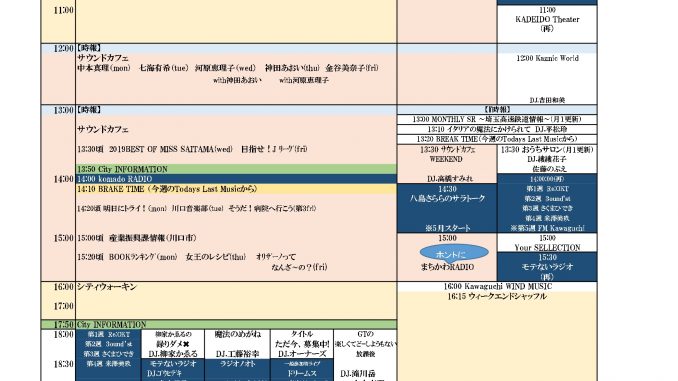Click the 16:00 Kawaguchi WIND MUSIC row
Viewport: 678px width, 381px height.
[x=497, y=287]
